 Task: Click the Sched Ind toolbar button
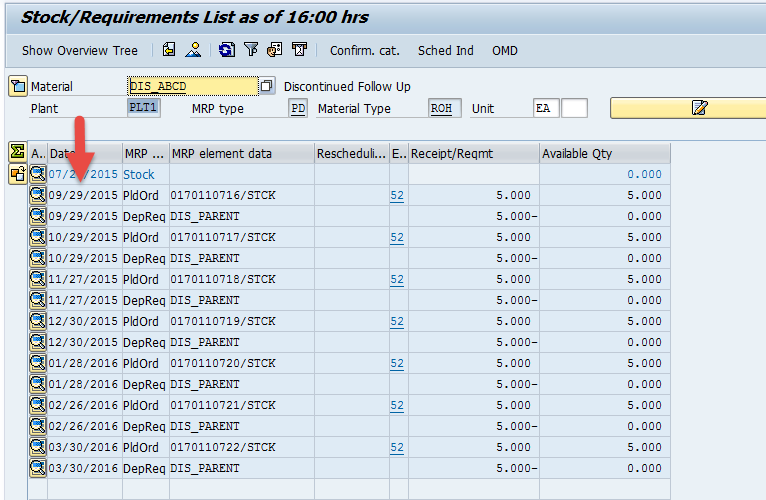(x=446, y=50)
